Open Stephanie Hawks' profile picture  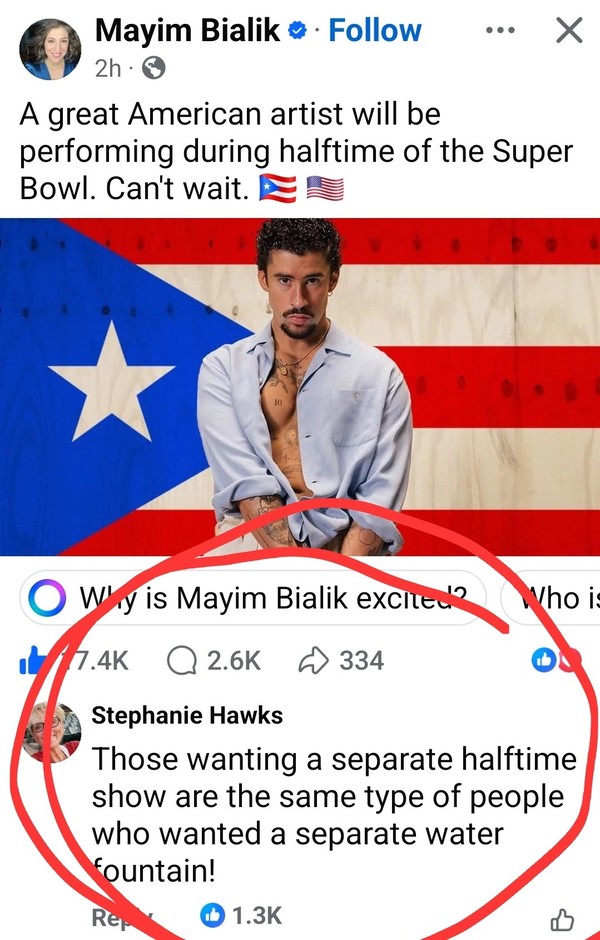[x=52, y=732]
